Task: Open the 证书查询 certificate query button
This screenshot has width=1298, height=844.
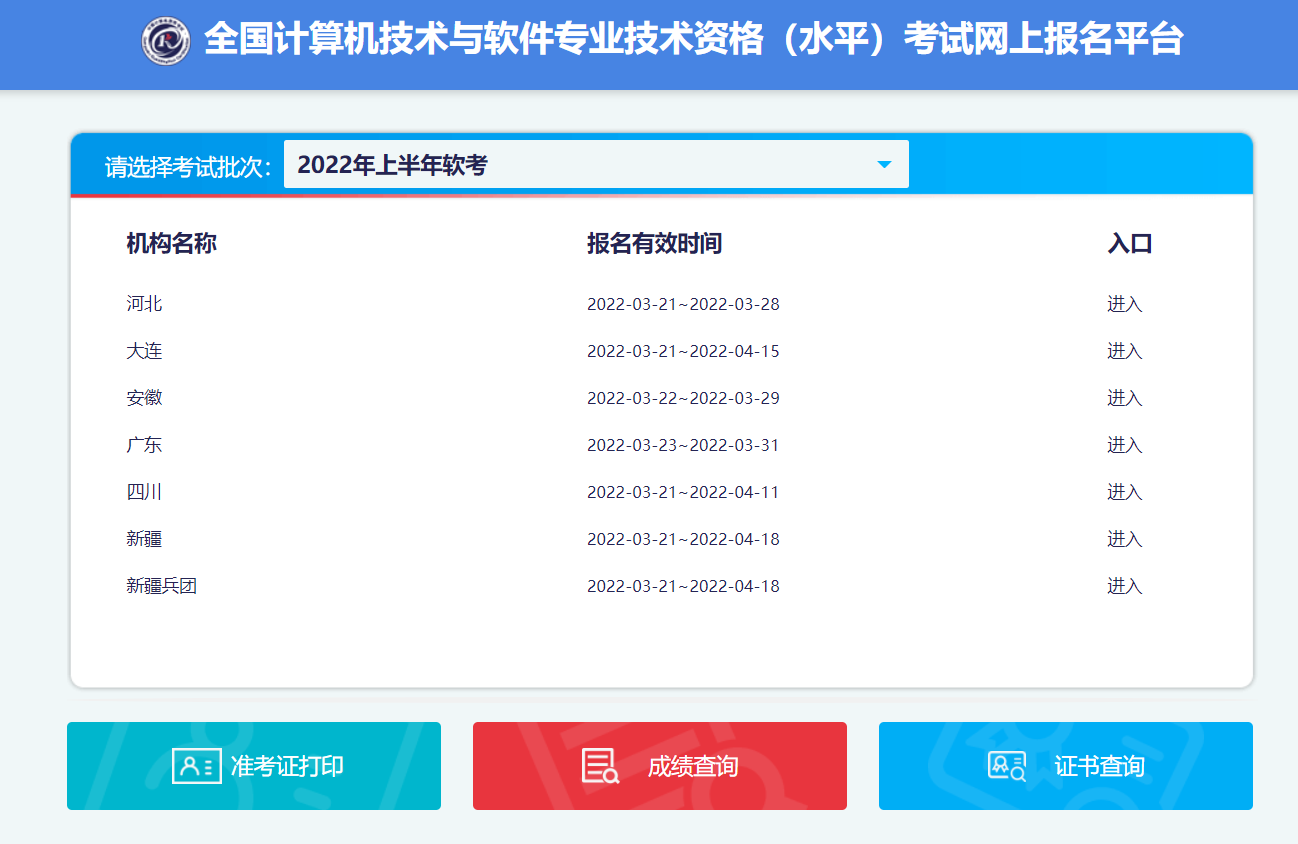Action: 1066,766
